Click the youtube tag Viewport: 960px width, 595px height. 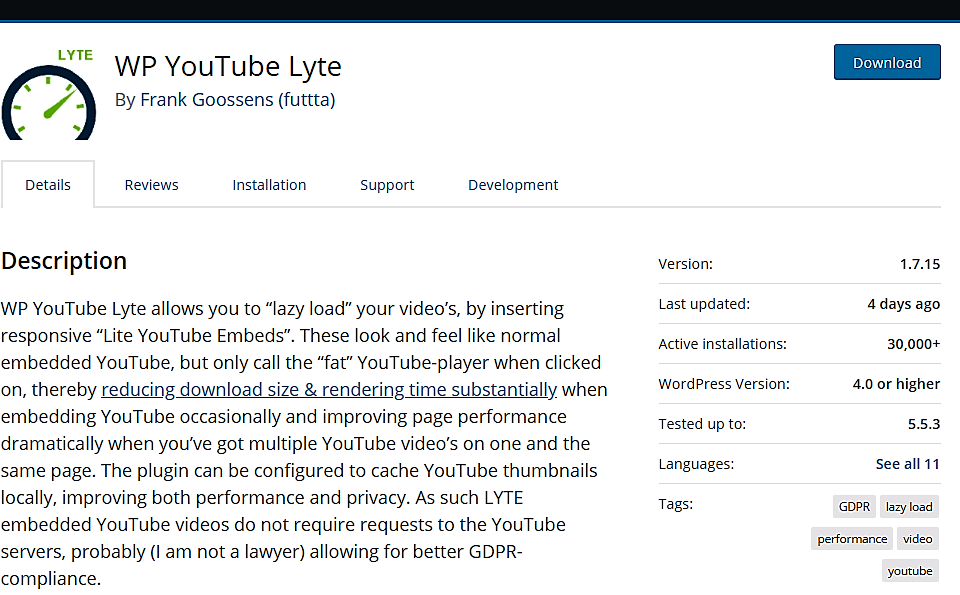click(x=910, y=571)
